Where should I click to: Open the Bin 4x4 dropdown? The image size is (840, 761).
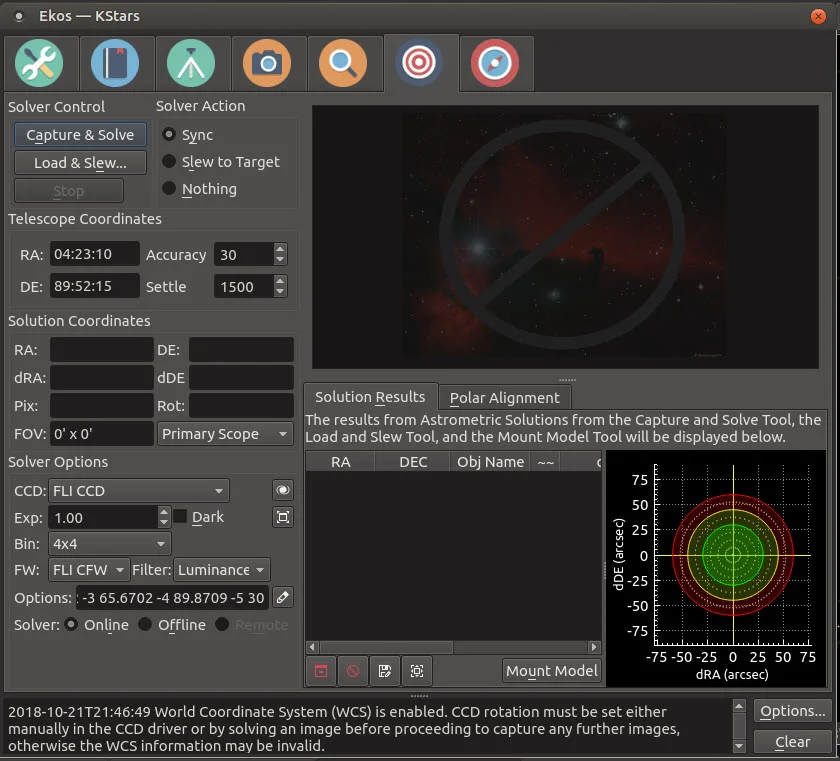click(110, 544)
